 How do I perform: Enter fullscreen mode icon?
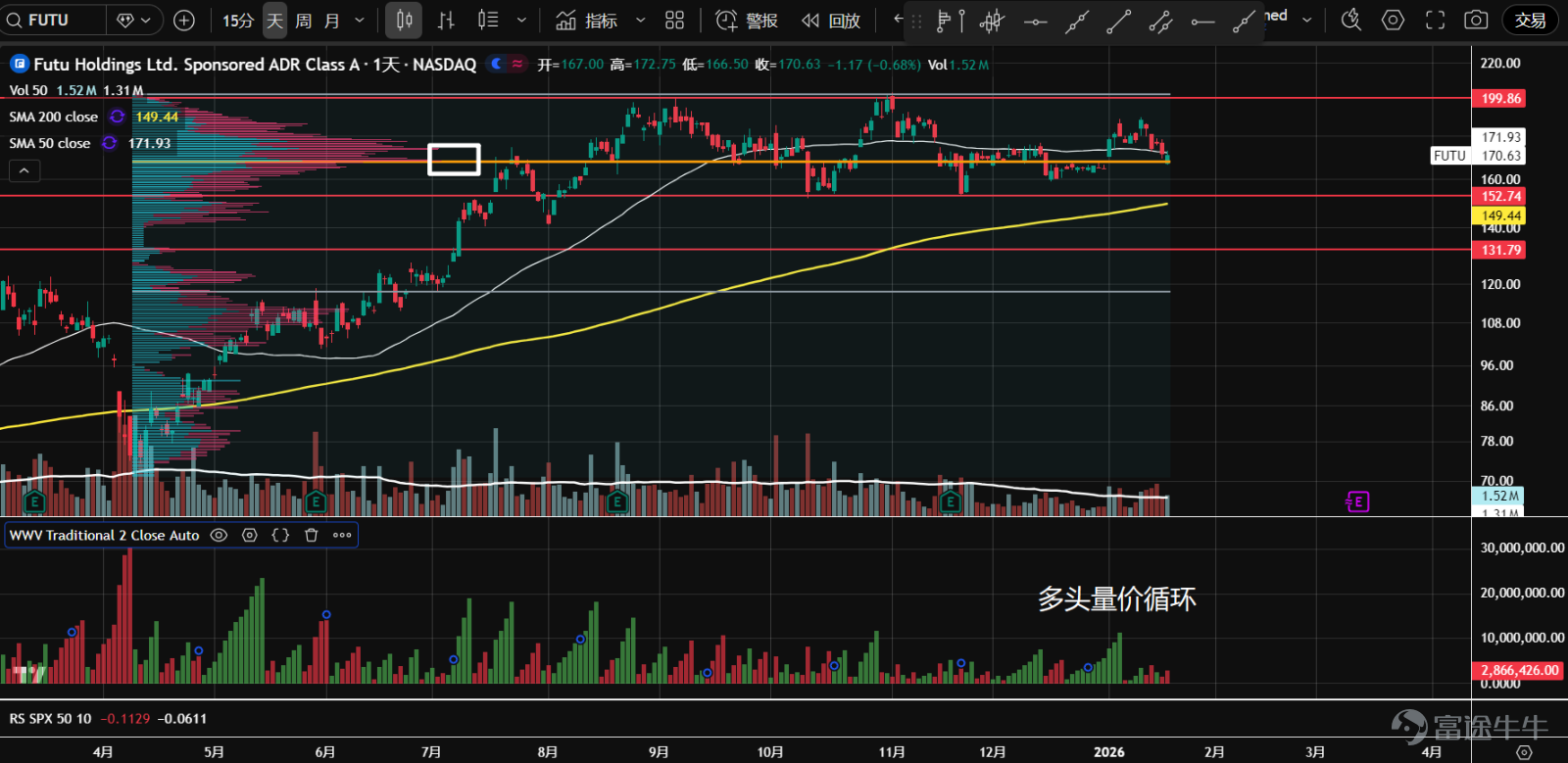pos(1435,20)
